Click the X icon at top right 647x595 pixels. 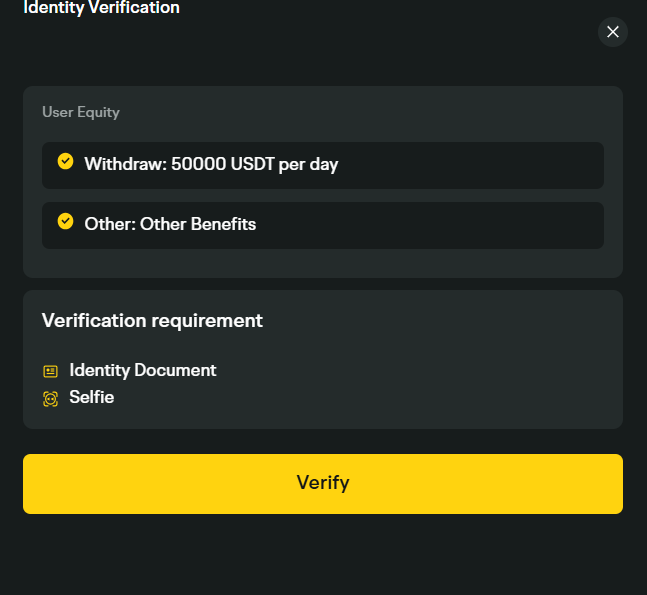(x=613, y=32)
